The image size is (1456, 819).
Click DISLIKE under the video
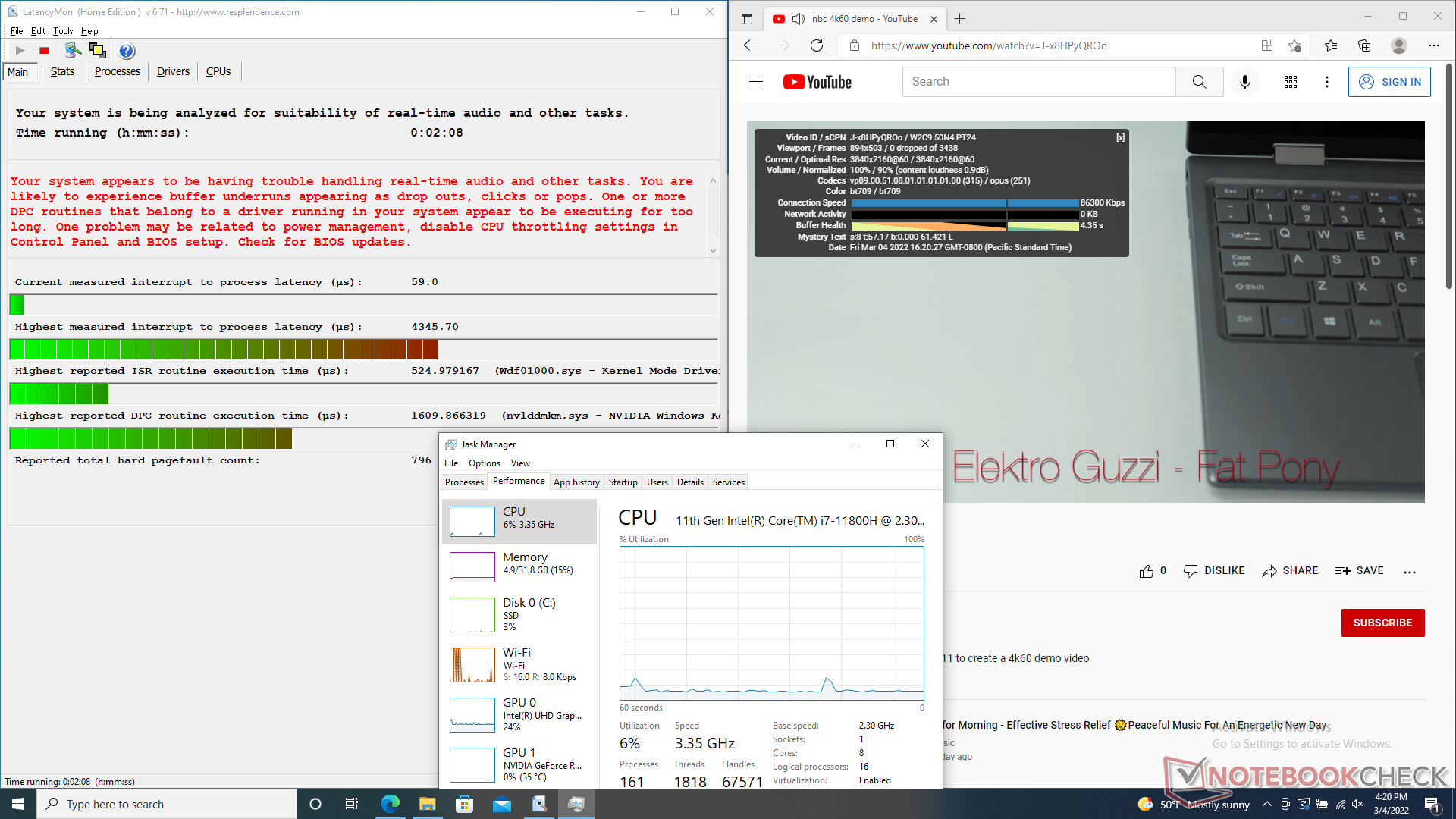1214,571
